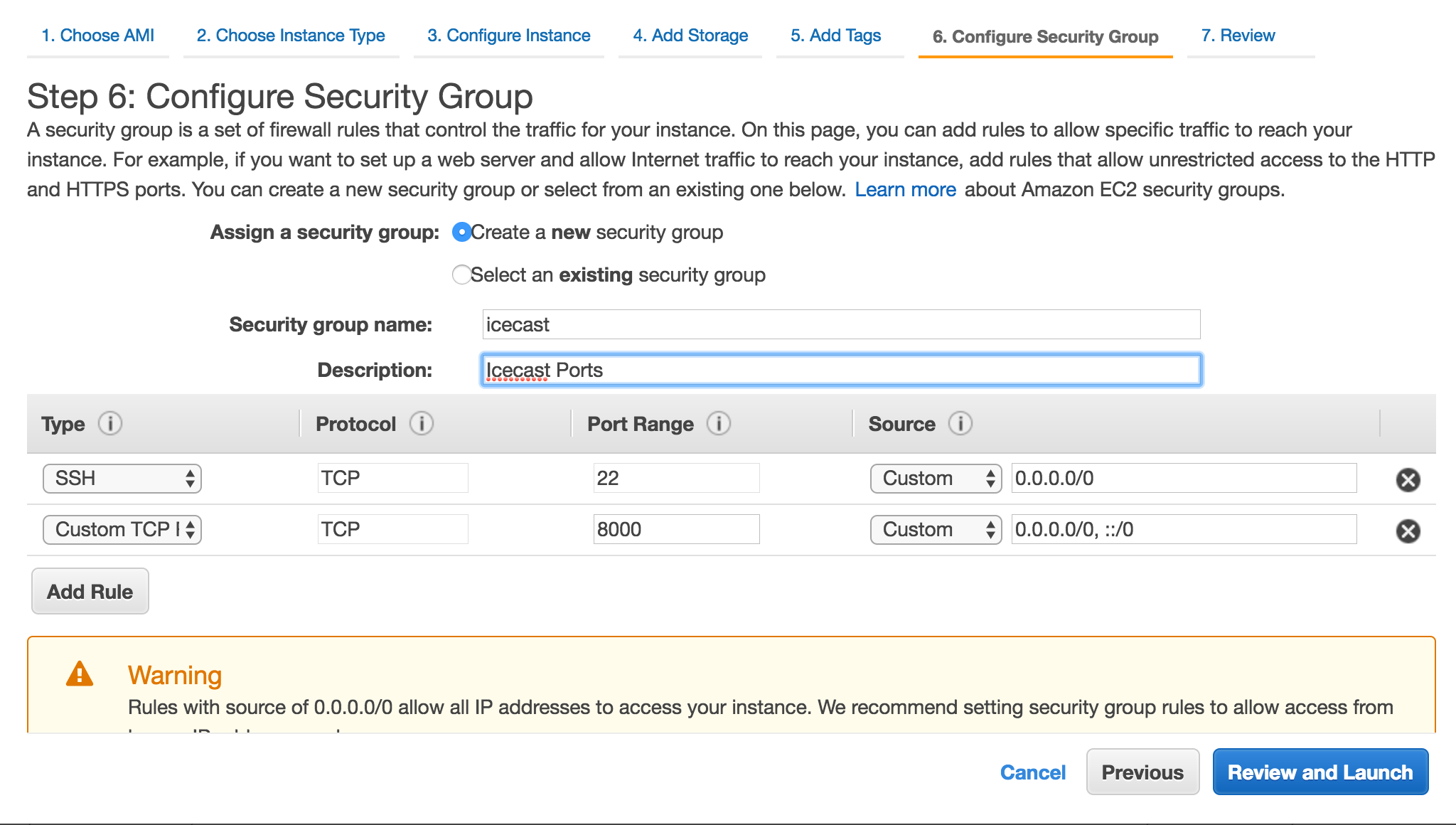1456x825 pixels.
Task: Click the orange warning triangle icon
Action: 80,674
